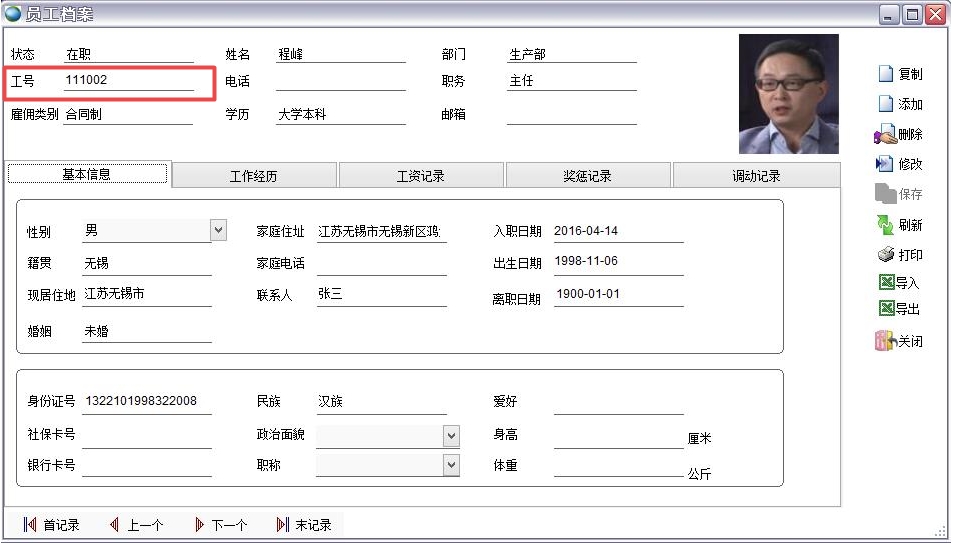Screen dimensions: 953x543
Task: Go to the first record (首记录)
Action: [51, 525]
